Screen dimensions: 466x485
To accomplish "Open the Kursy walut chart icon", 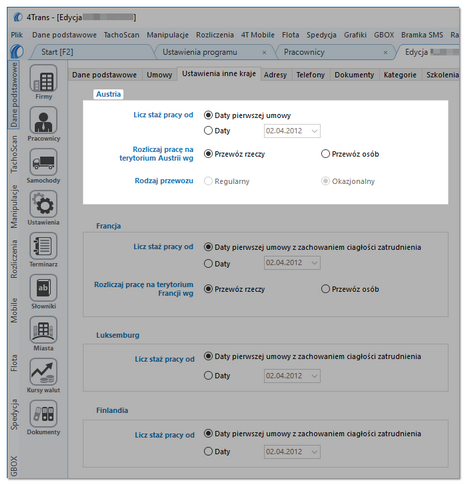I will tap(43, 372).
